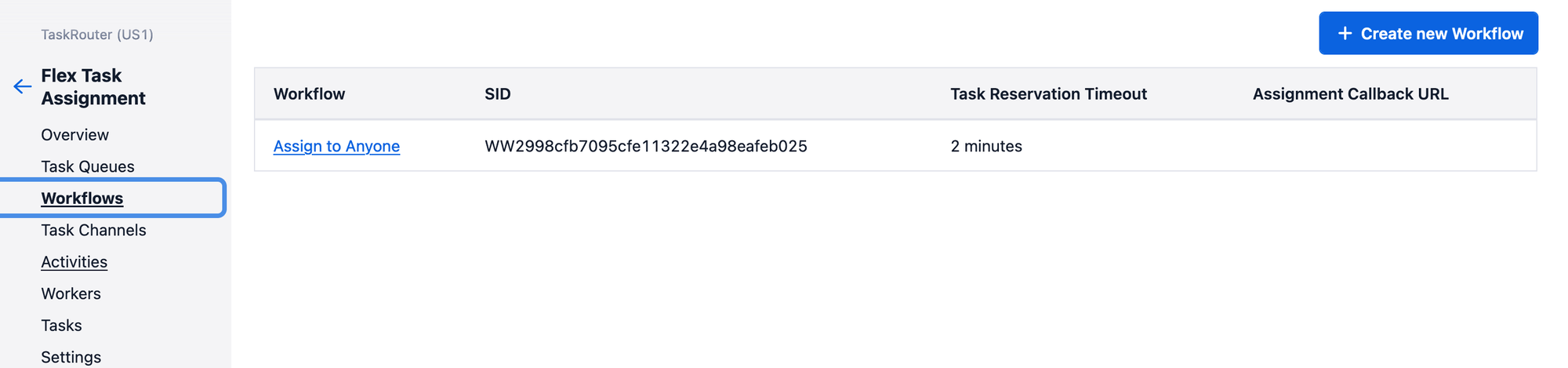Screen dimensions: 1568x368
Task: Show the Workers page
Action: point(71,293)
